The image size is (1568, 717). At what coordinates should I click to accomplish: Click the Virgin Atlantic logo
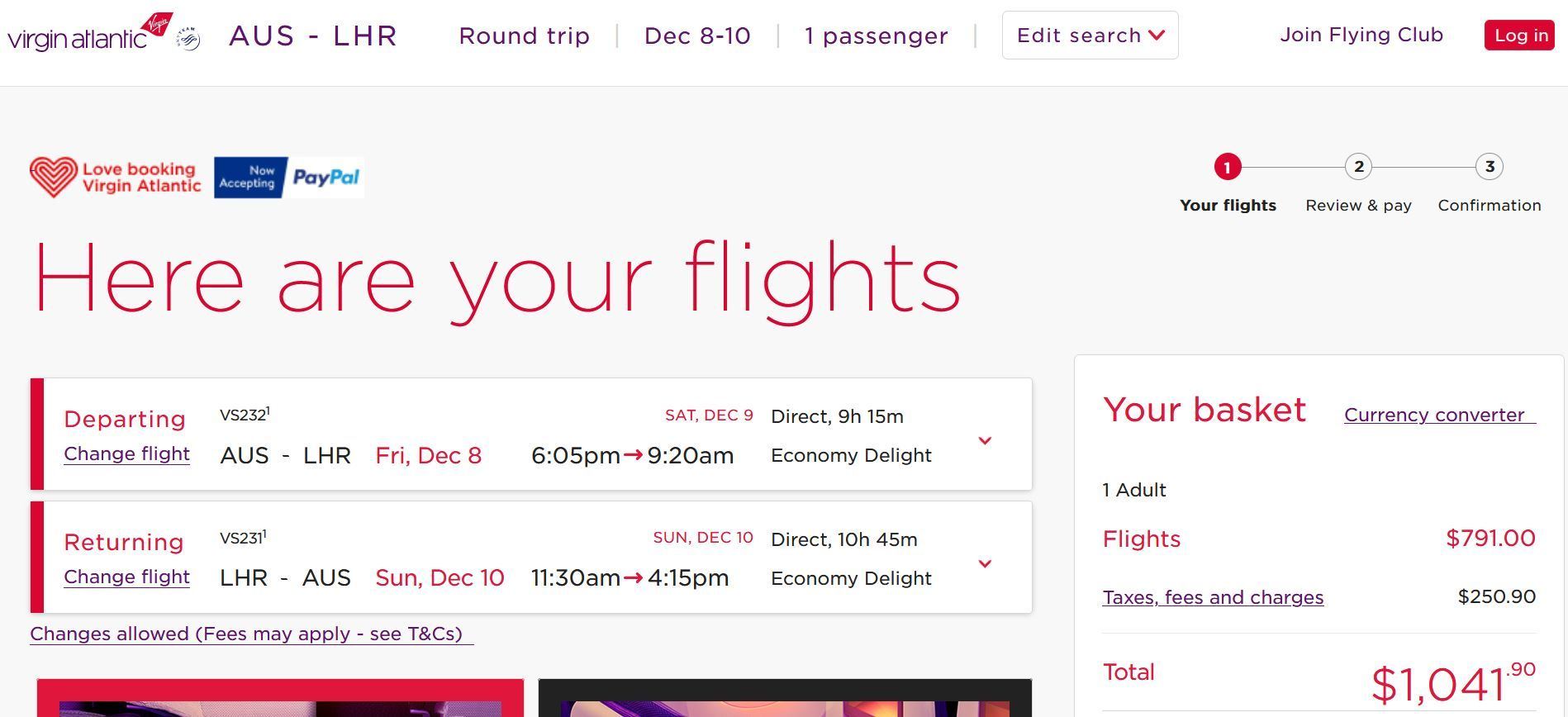[89, 33]
